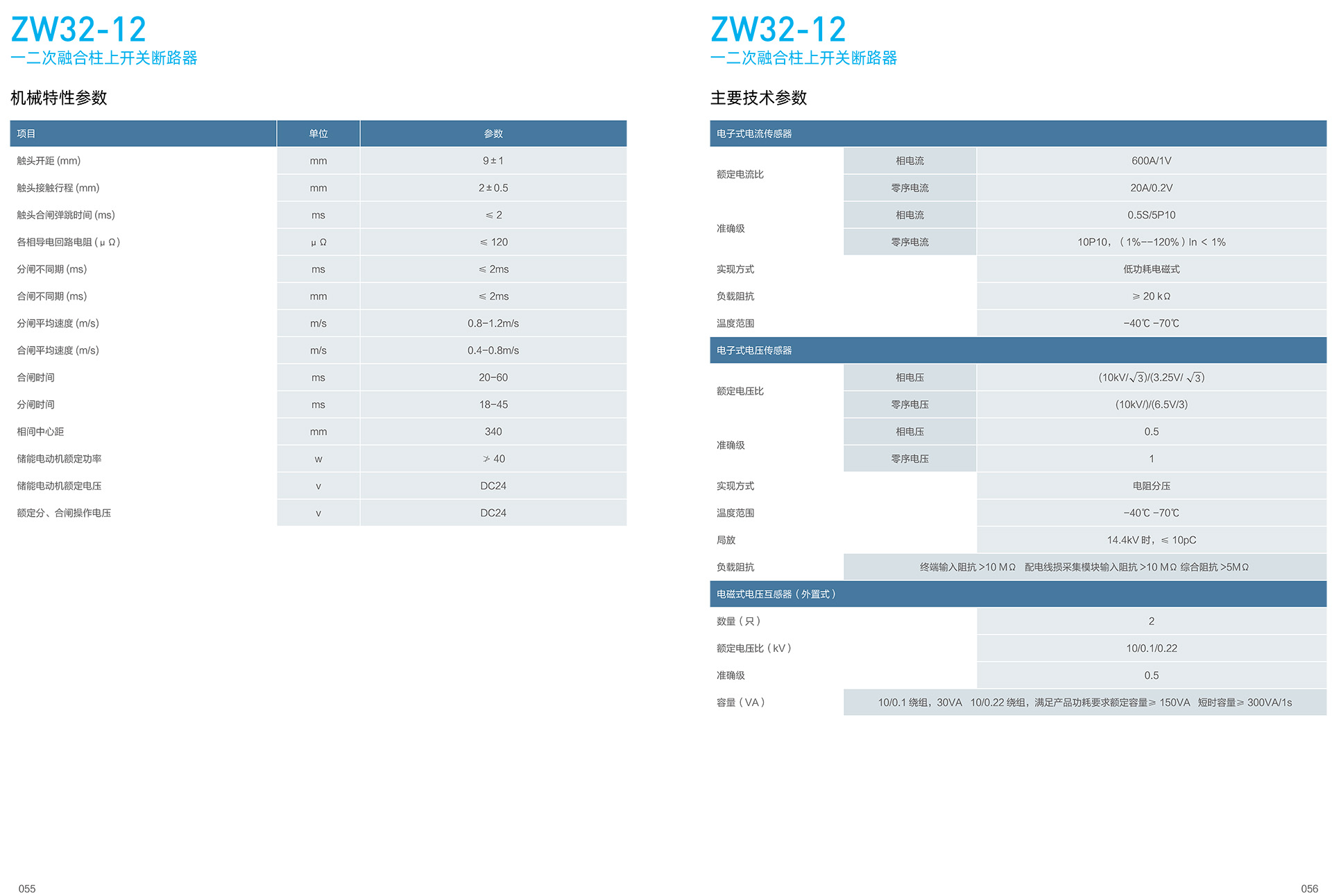Click the 参数 column header
The image size is (1332, 896).
point(493,134)
